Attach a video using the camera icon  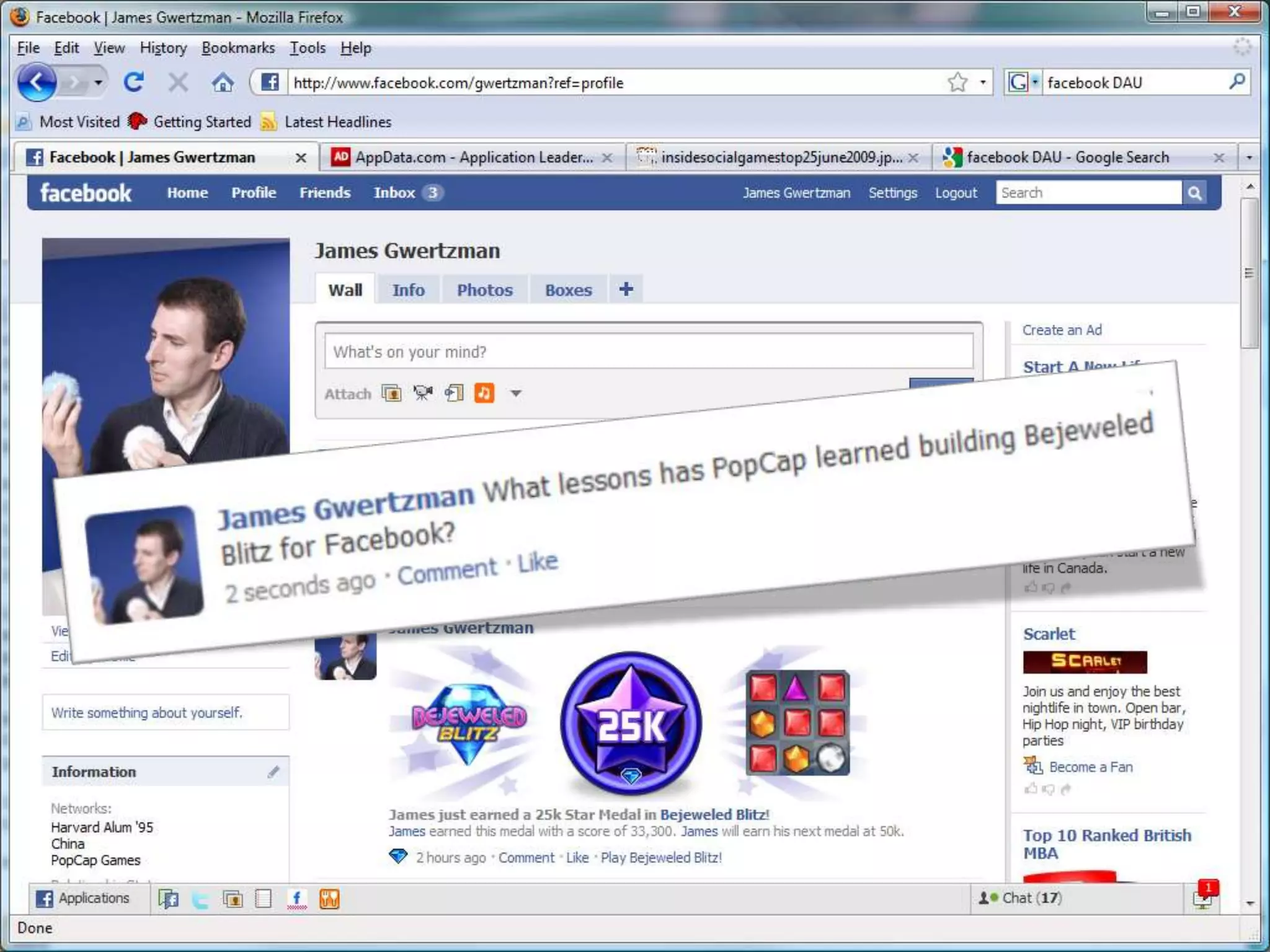coord(423,393)
